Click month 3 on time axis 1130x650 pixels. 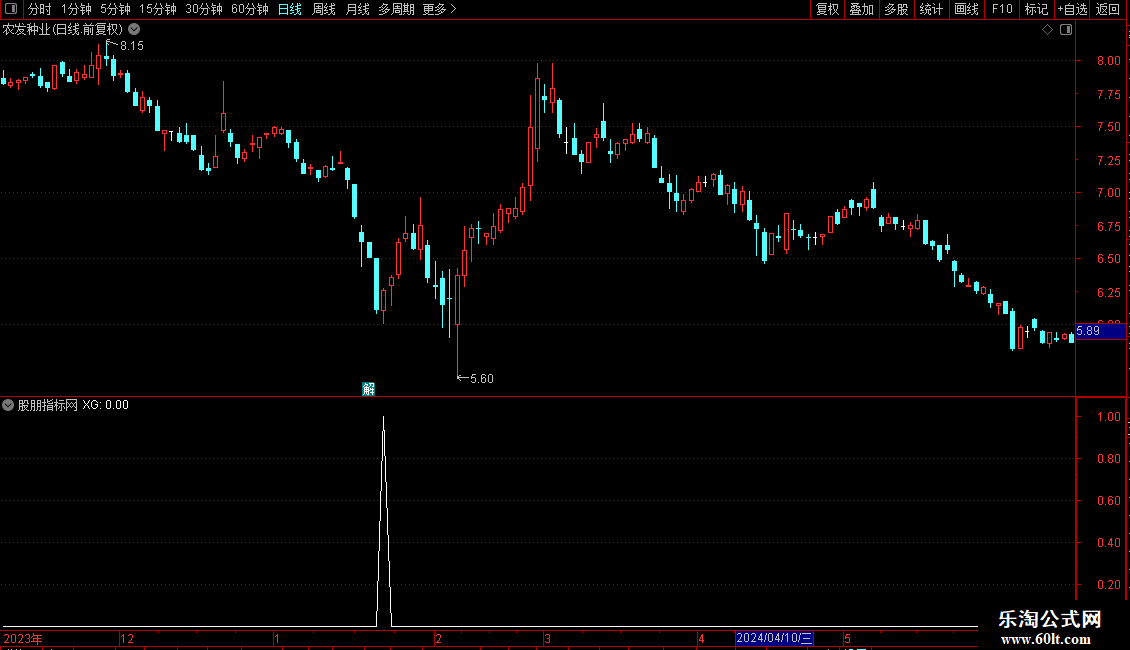pyautogui.click(x=548, y=638)
